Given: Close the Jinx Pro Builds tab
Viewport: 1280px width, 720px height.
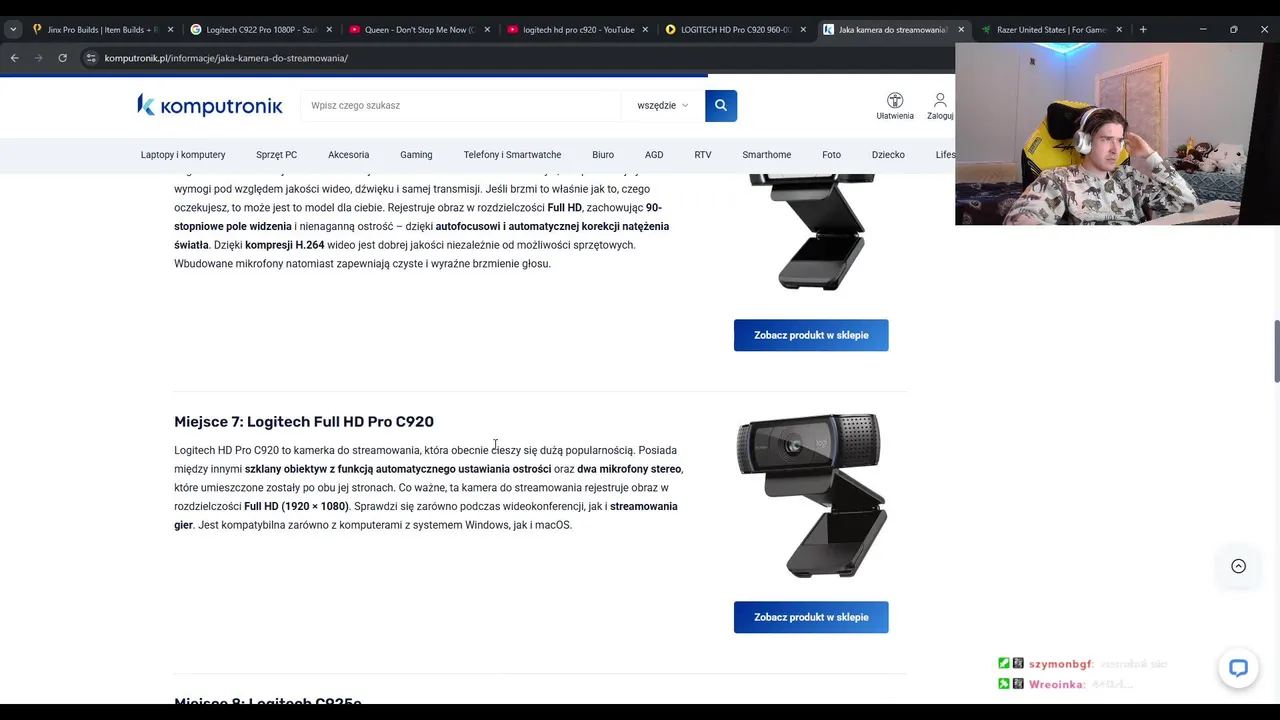Looking at the screenshot, I should point(171,30).
